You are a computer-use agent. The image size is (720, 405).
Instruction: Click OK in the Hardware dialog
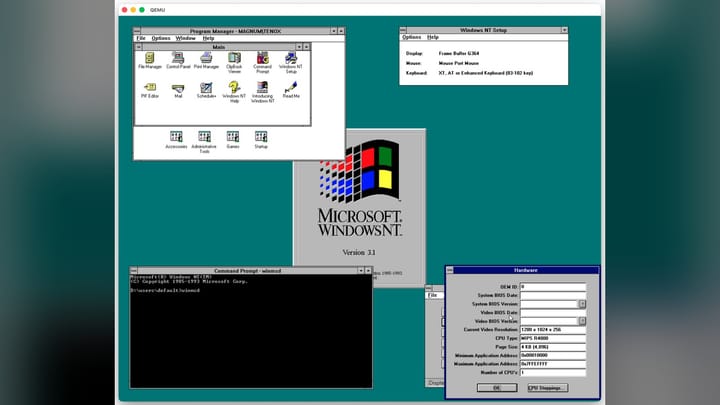pyautogui.click(x=497, y=388)
